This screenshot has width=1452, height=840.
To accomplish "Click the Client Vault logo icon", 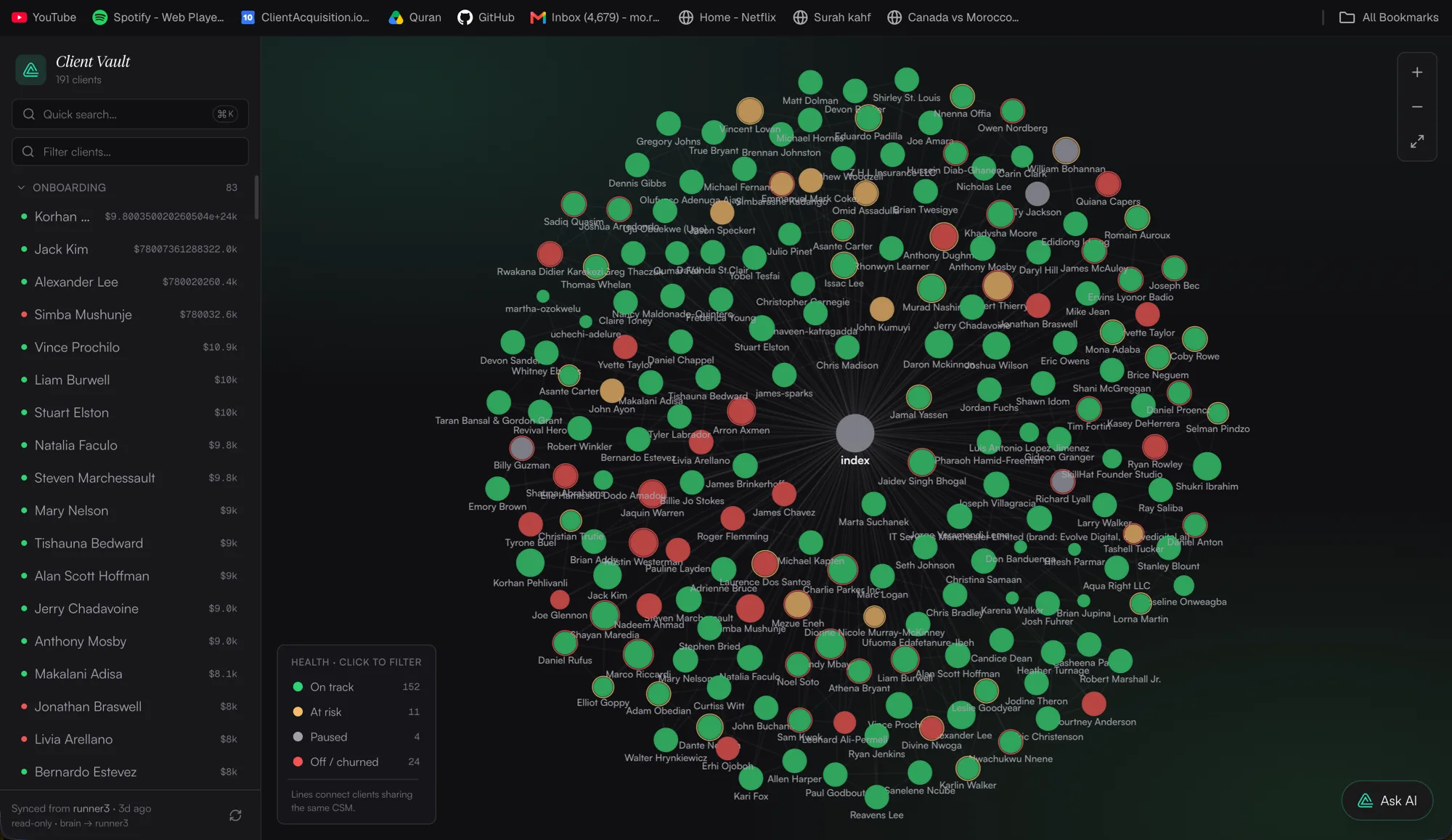I will tap(30, 70).
